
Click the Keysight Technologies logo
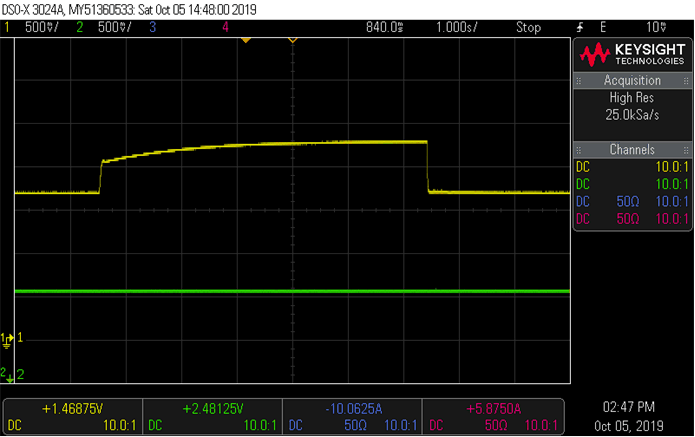click(x=631, y=54)
